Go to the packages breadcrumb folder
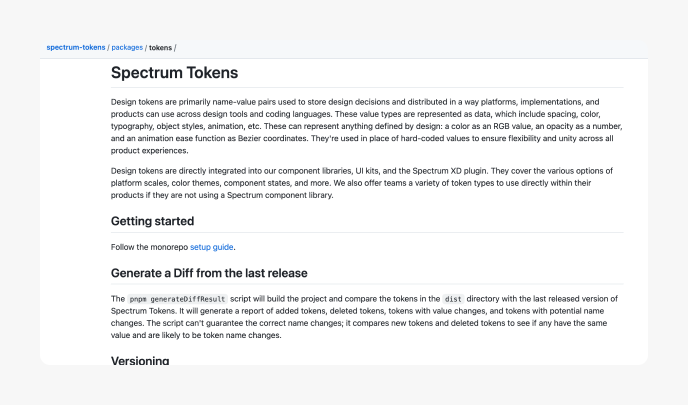The width and height of the screenshot is (688, 405). point(127,47)
